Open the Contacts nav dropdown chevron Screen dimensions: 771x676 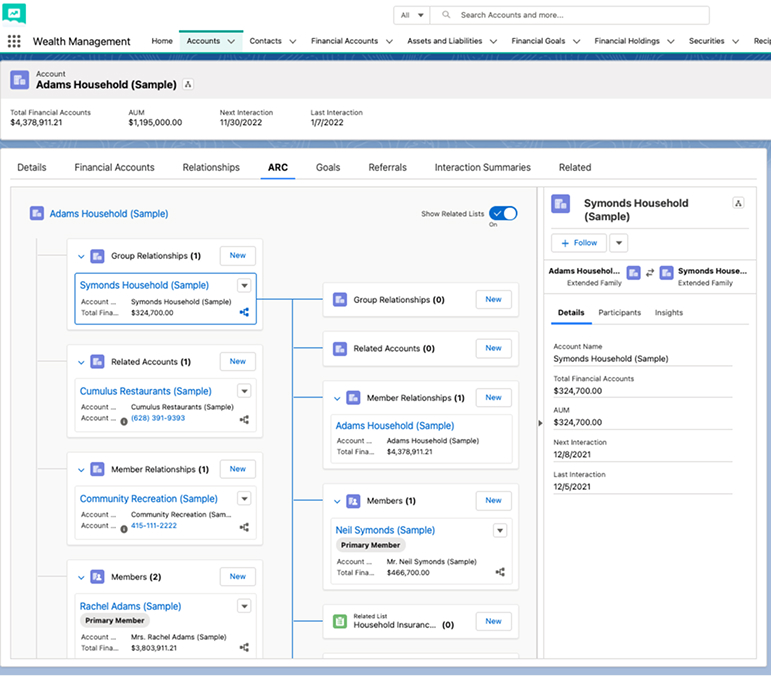tap(293, 41)
